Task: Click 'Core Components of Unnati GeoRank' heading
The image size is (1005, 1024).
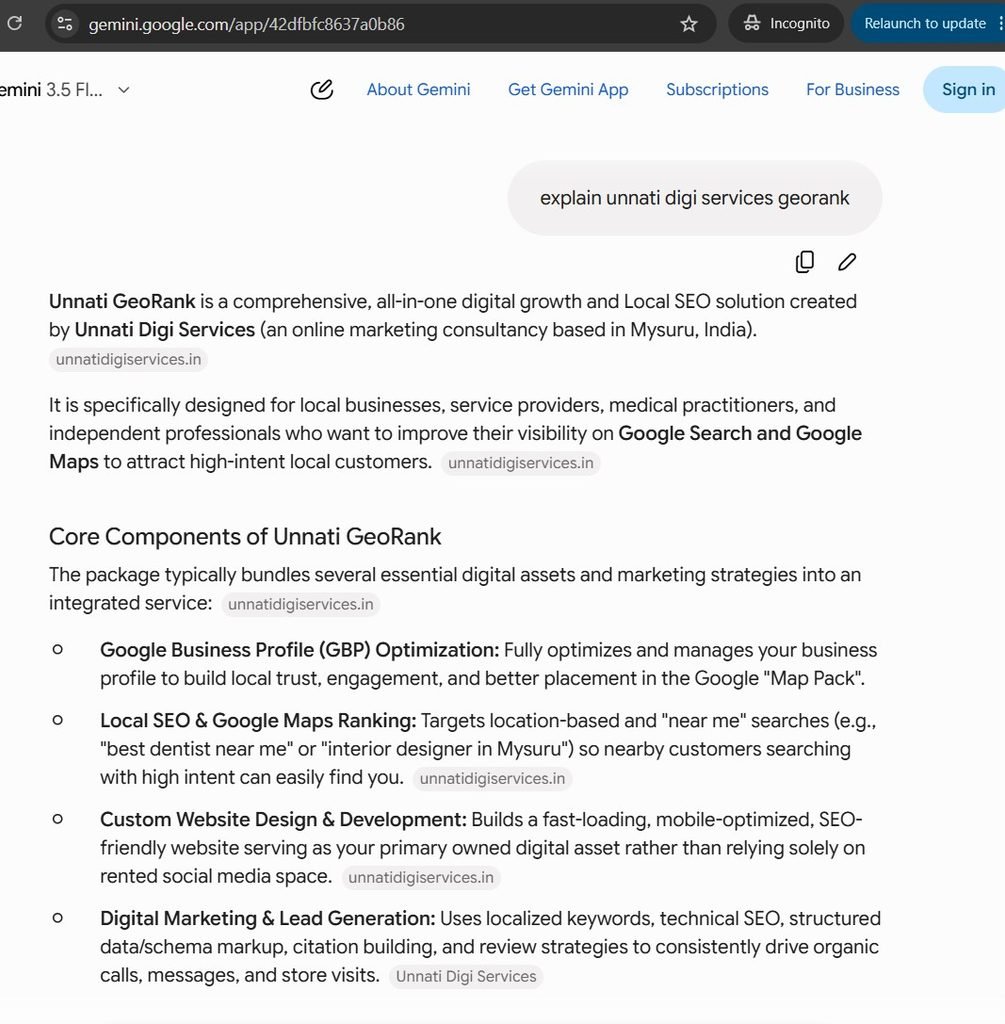Action: pyautogui.click(x=245, y=536)
